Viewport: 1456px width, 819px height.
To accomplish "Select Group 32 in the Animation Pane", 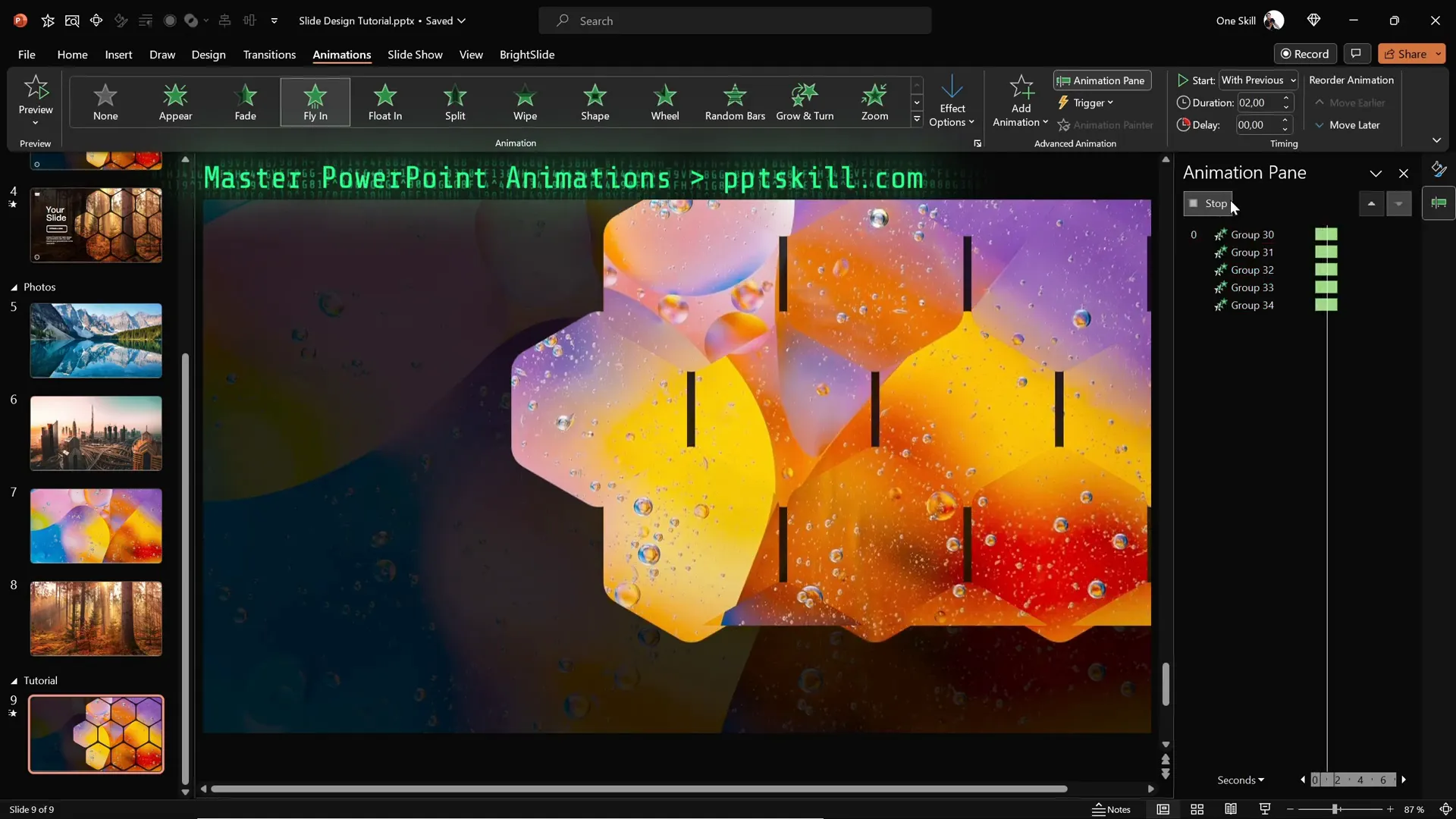I will tap(1251, 270).
